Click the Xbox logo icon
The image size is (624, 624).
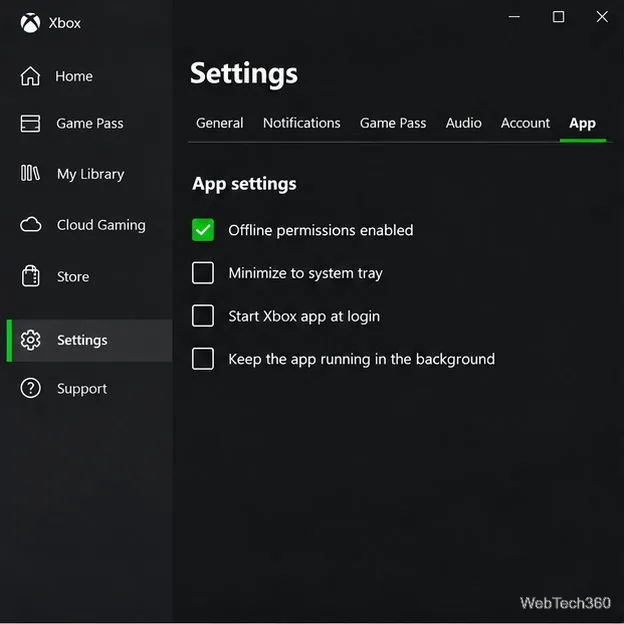(x=30, y=23)
